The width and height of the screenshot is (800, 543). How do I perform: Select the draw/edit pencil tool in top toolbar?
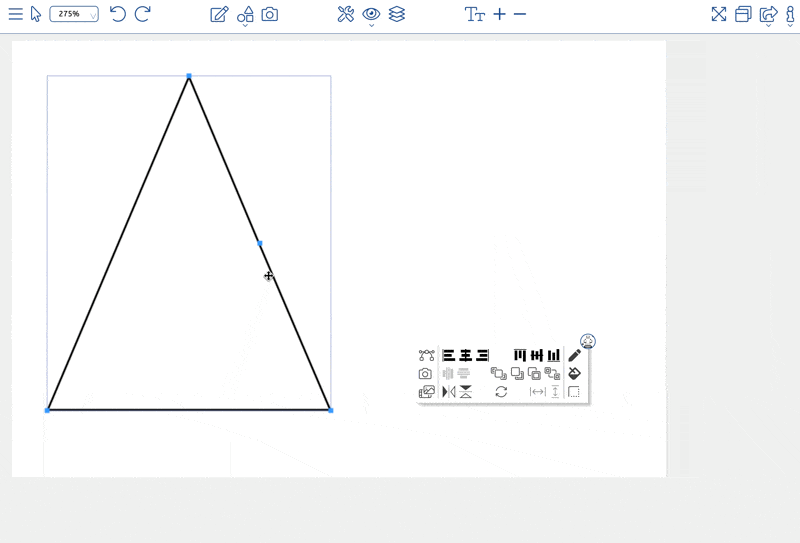(219, 14)
